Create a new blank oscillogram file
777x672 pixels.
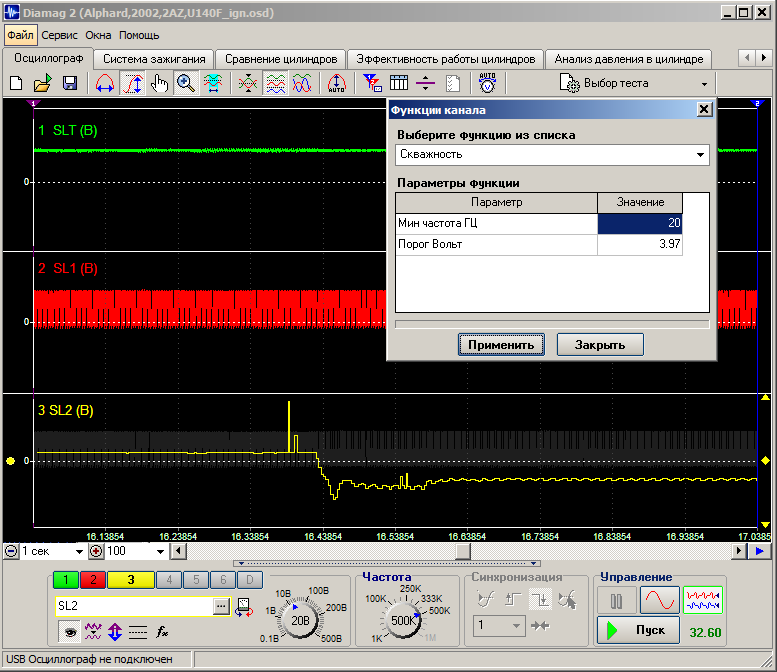tap(16, 83)
